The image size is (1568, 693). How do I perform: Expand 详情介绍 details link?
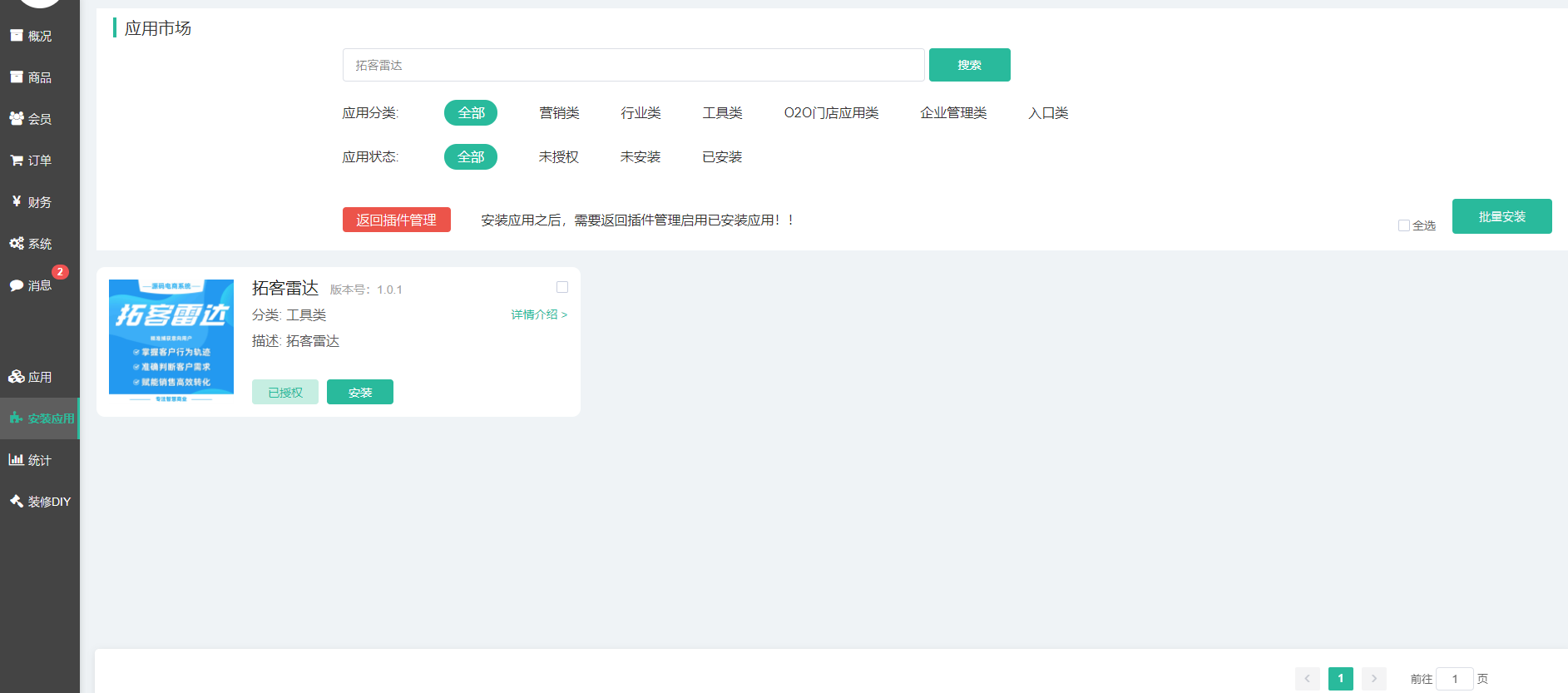pyautogui.click(x=539, y=314)
